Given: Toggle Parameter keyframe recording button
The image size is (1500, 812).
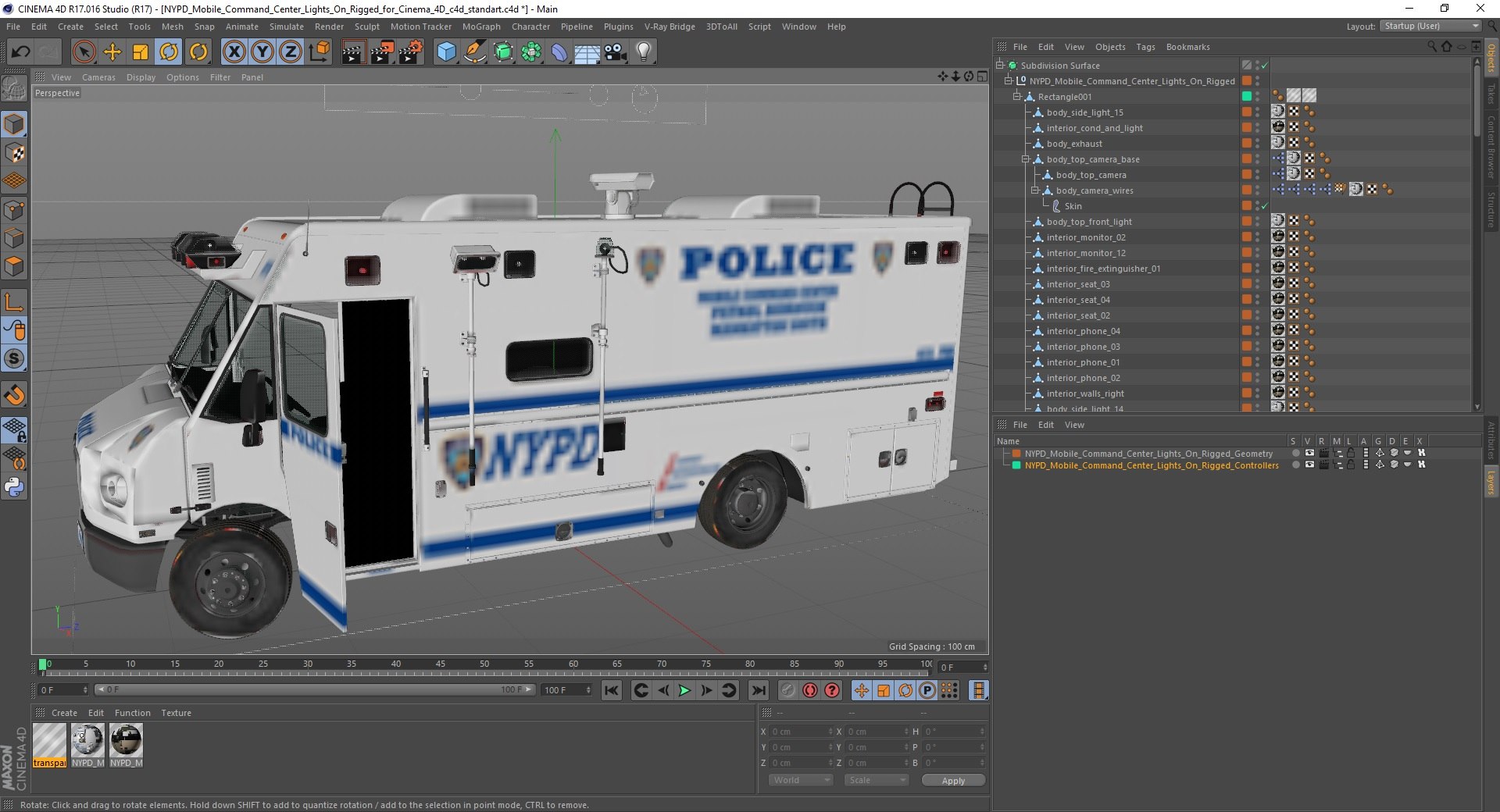Looking at the screenshot, I should (927, 690).
